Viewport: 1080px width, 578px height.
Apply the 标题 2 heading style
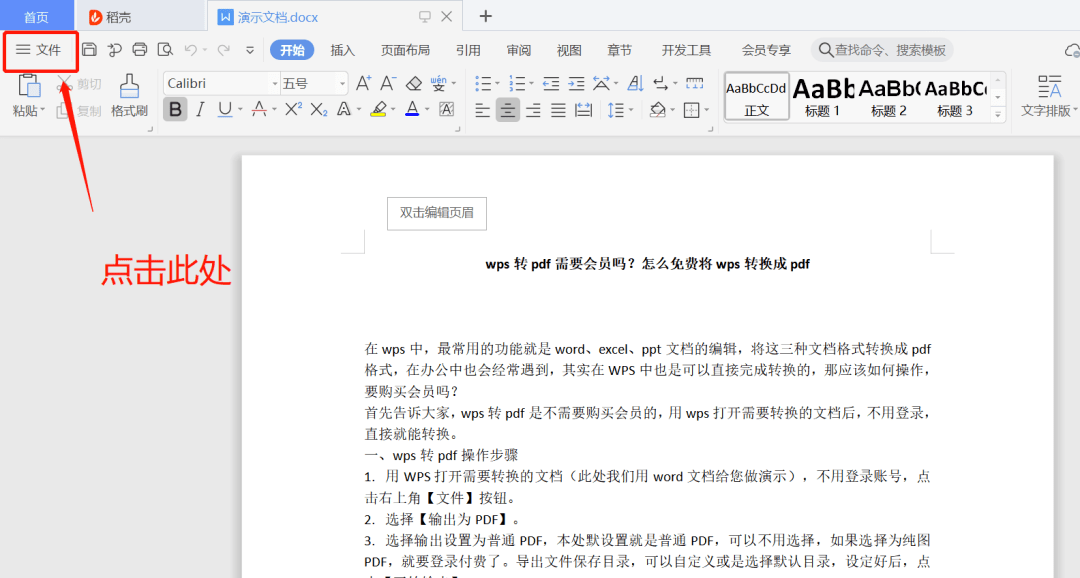pyautogui.click(x=889, y=97)
